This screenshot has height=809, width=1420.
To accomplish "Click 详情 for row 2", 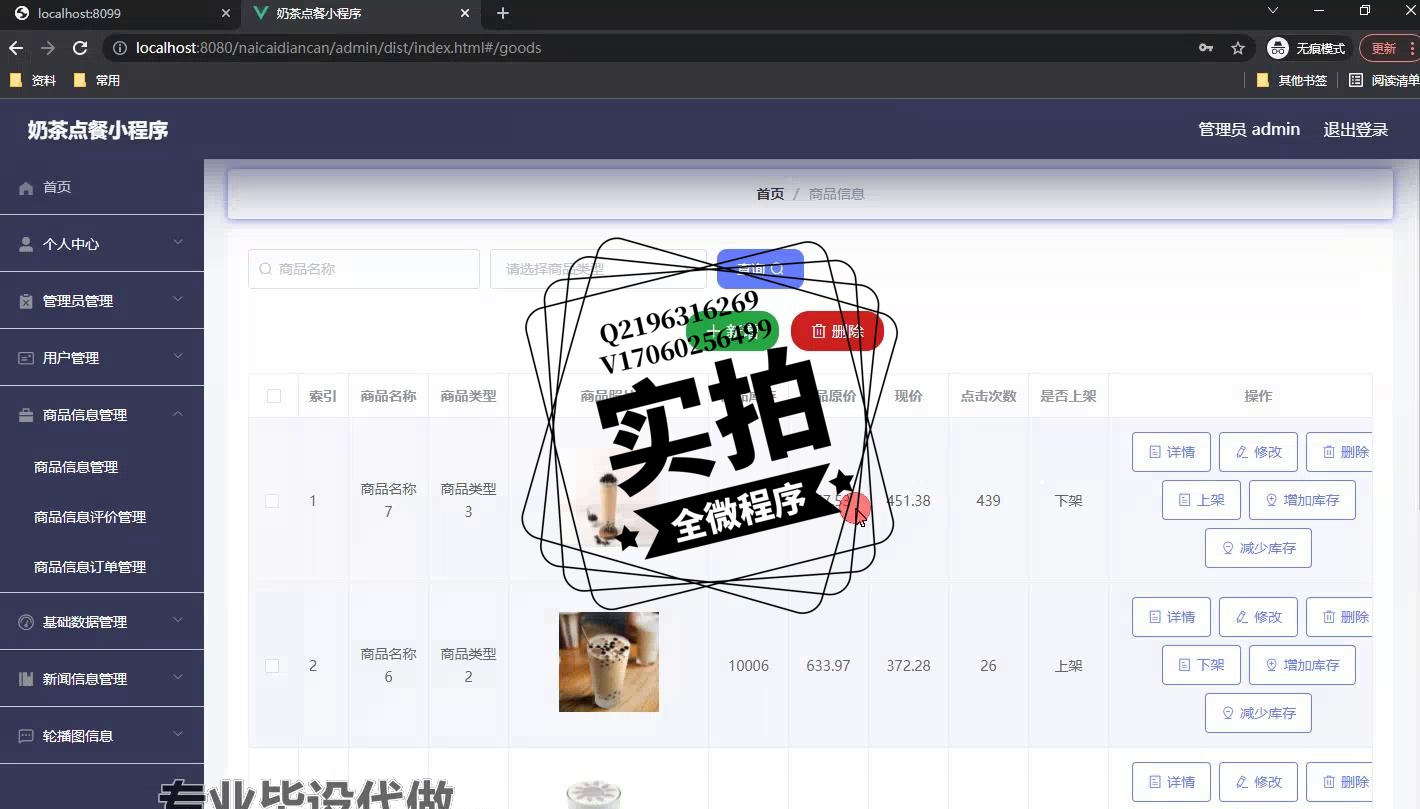I will [x=1171, y=617].
